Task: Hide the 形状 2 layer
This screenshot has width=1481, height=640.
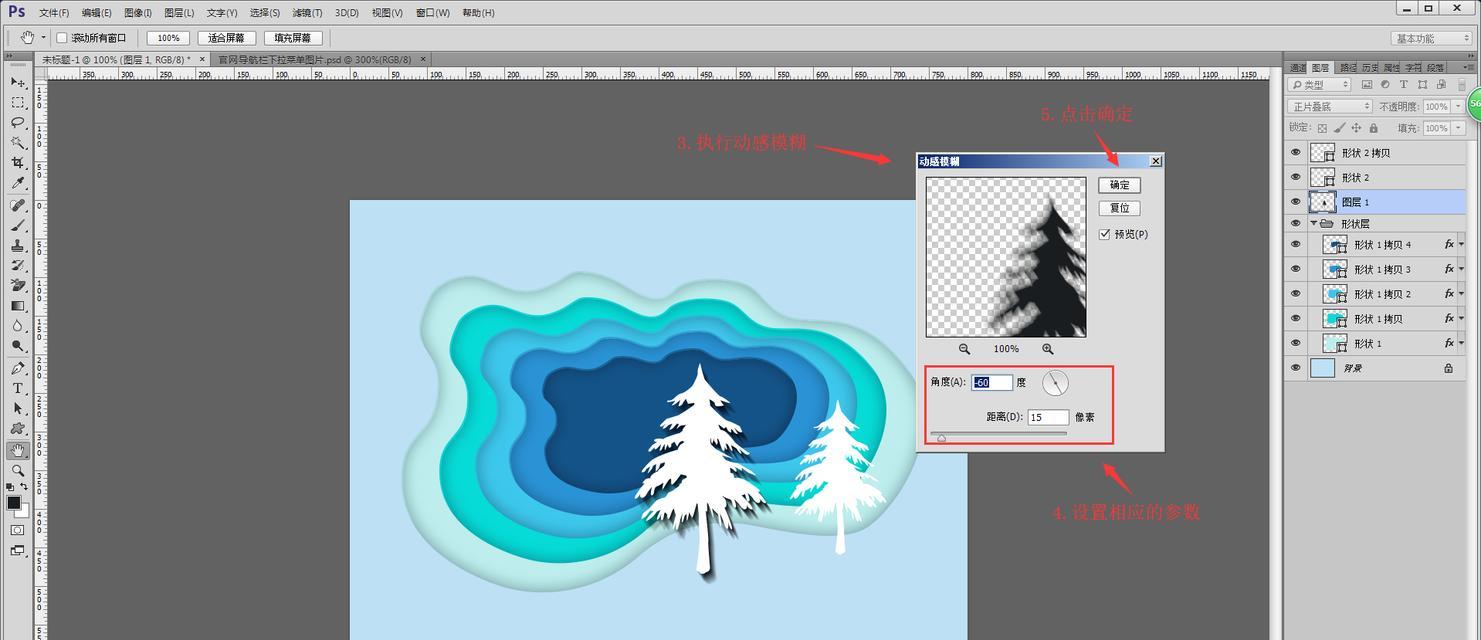Action: coord(1296,177)
